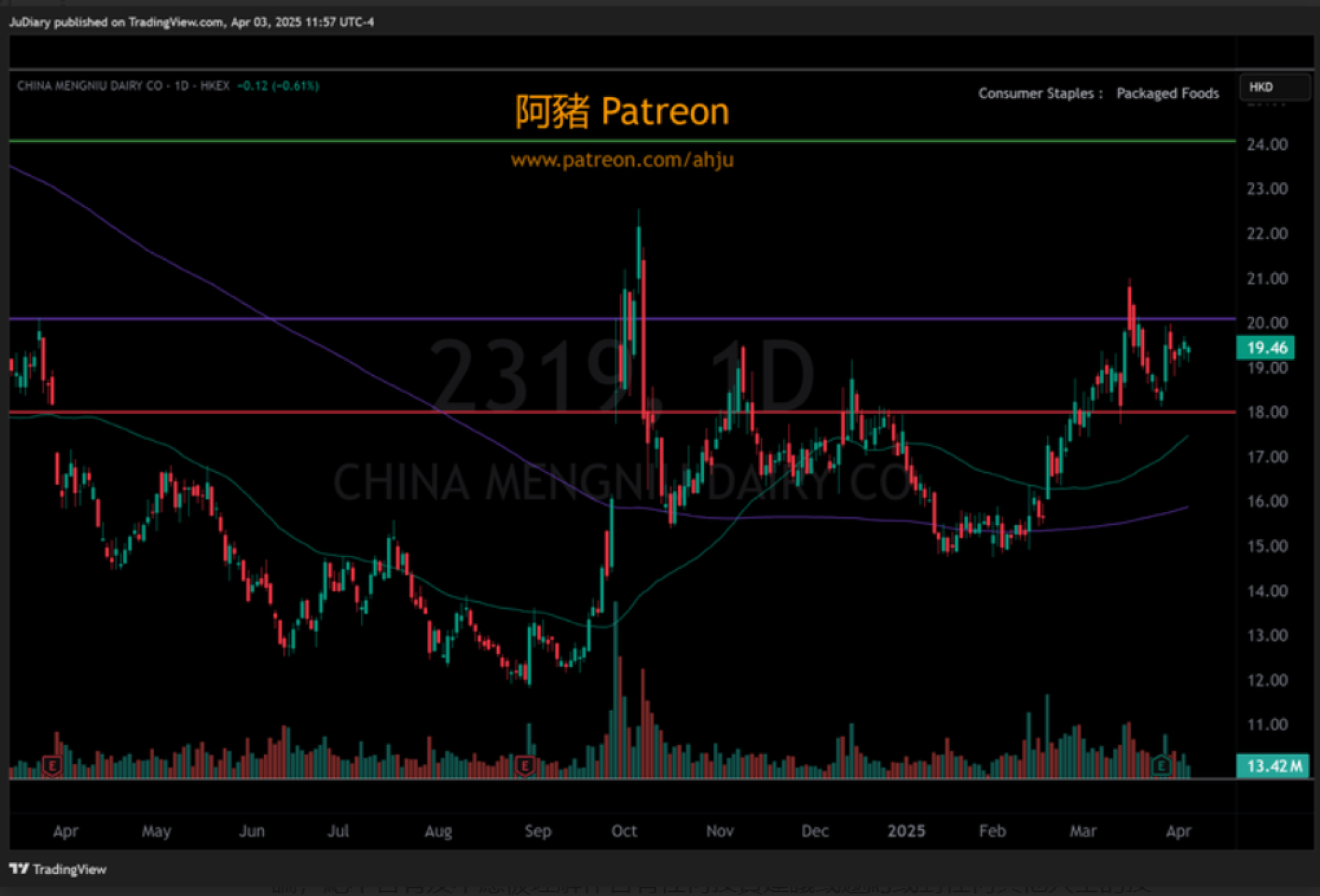The height and width of the screenshot is (896, 1320).
Task: Click the 2025 label on time axis
Action: pyautogui.click(x=906, y=831)
